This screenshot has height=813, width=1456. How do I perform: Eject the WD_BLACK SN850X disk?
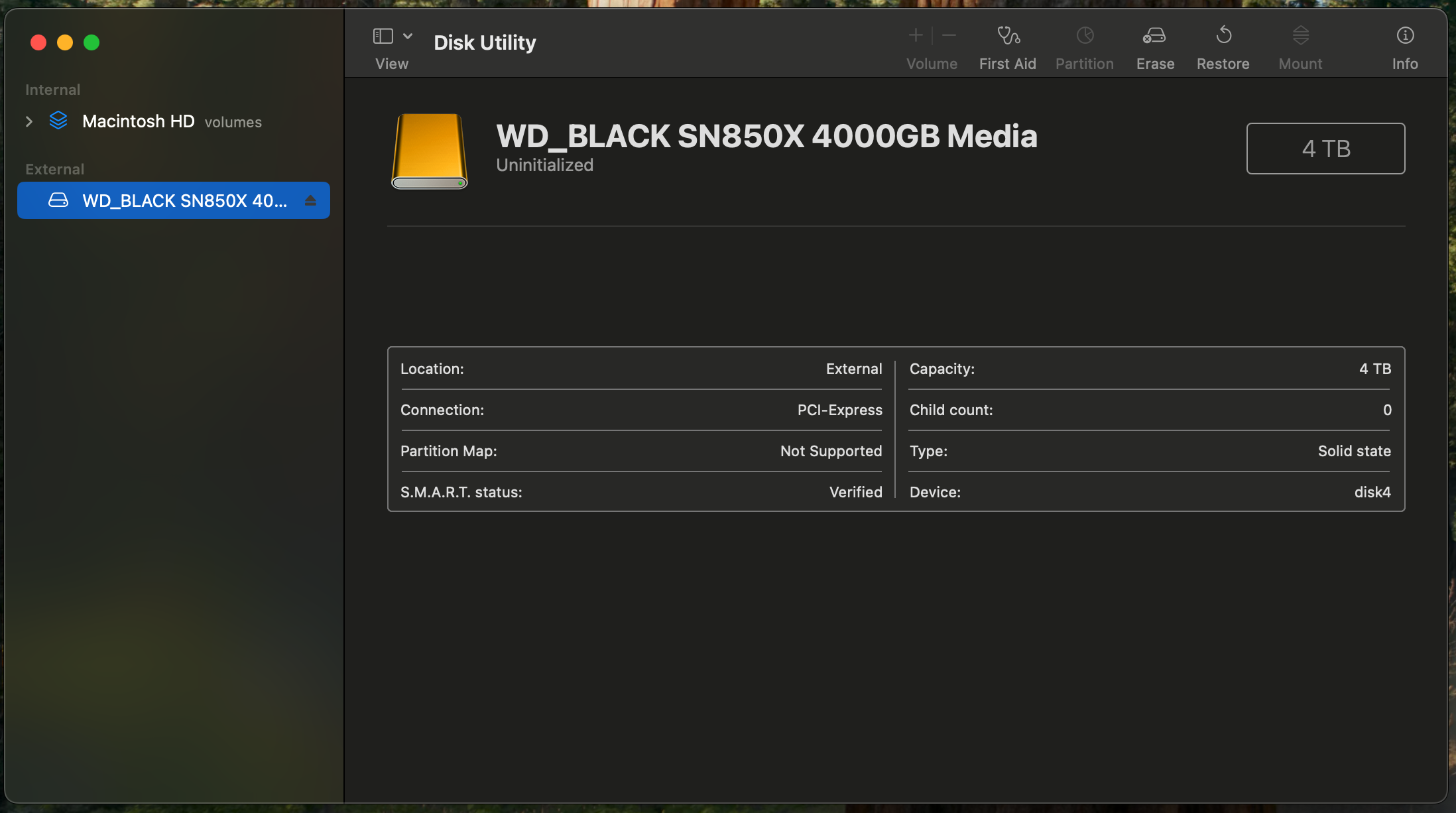310,200
